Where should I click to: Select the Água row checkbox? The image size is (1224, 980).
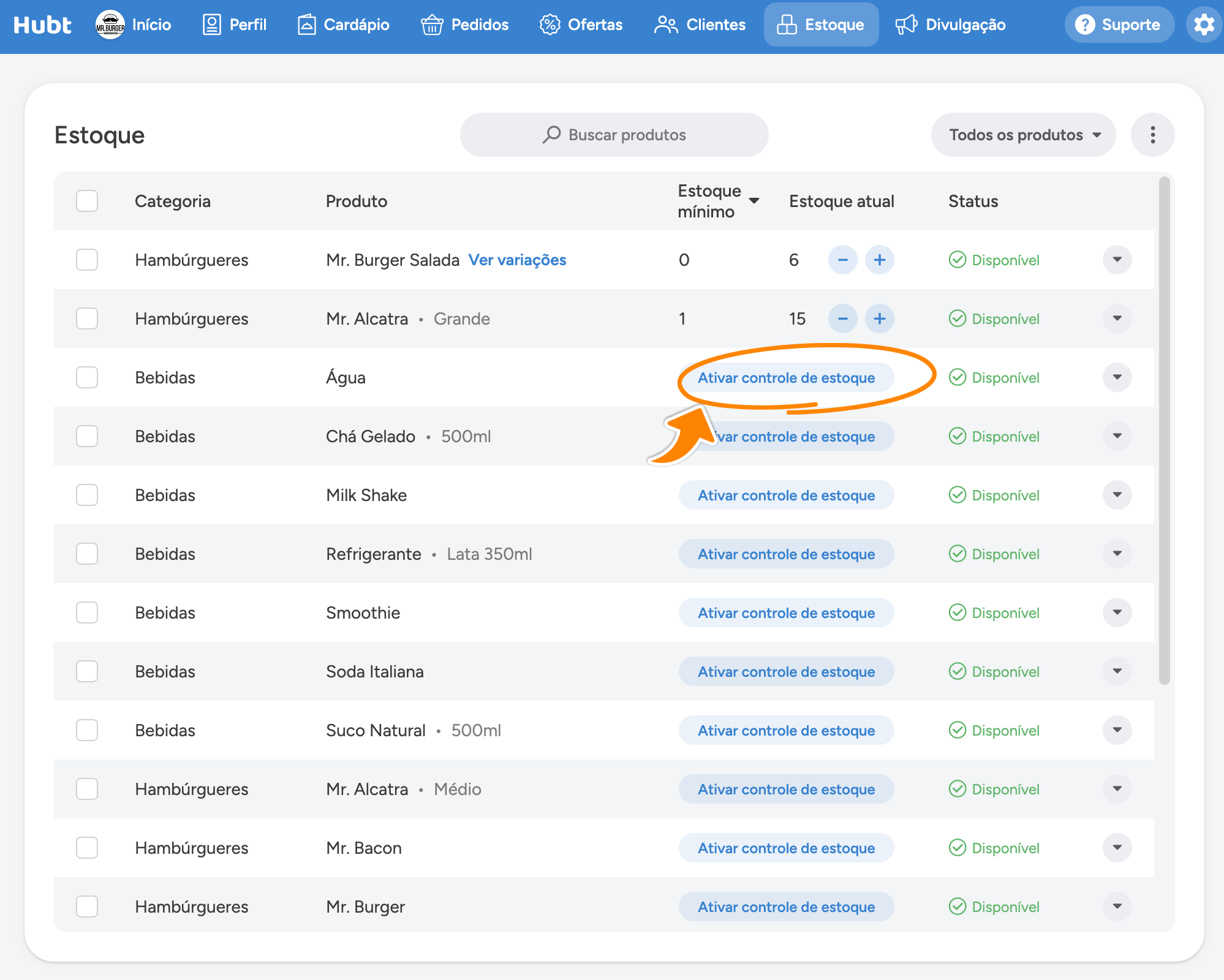[87, 377]
